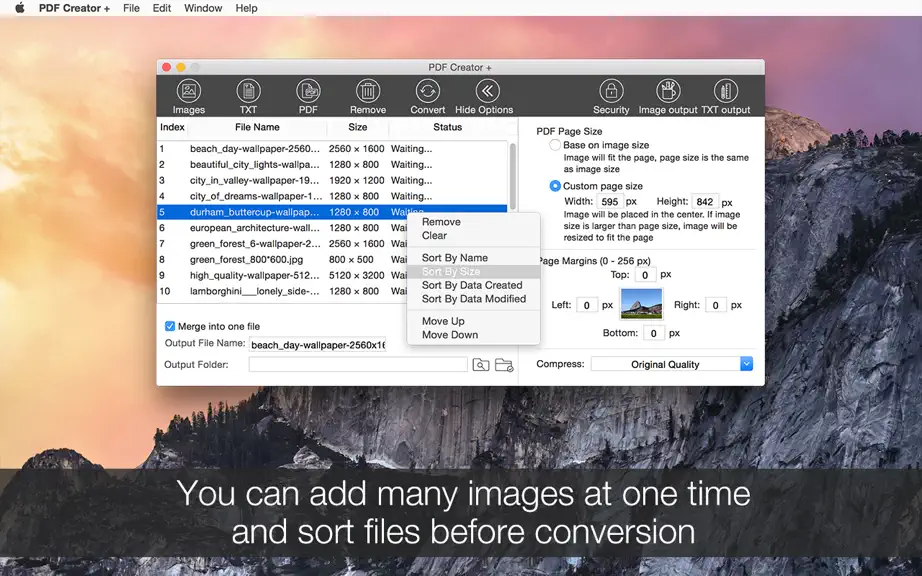Screen dimensions: 922x576
Task: Click the PDF toolbar icon
Action: click(308, 91)
